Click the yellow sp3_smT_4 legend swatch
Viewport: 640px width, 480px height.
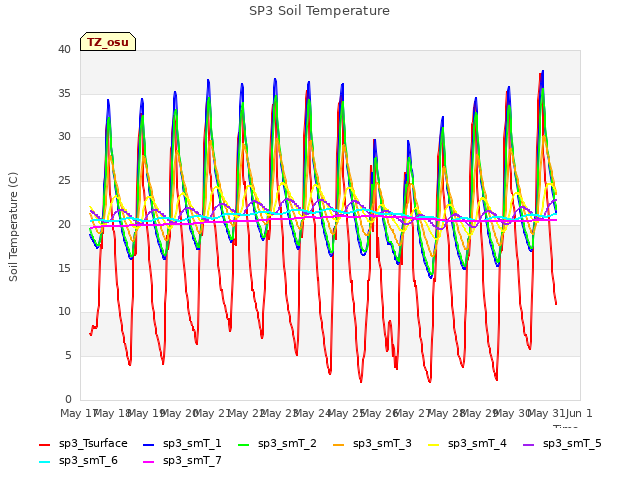tap(433, 444)
